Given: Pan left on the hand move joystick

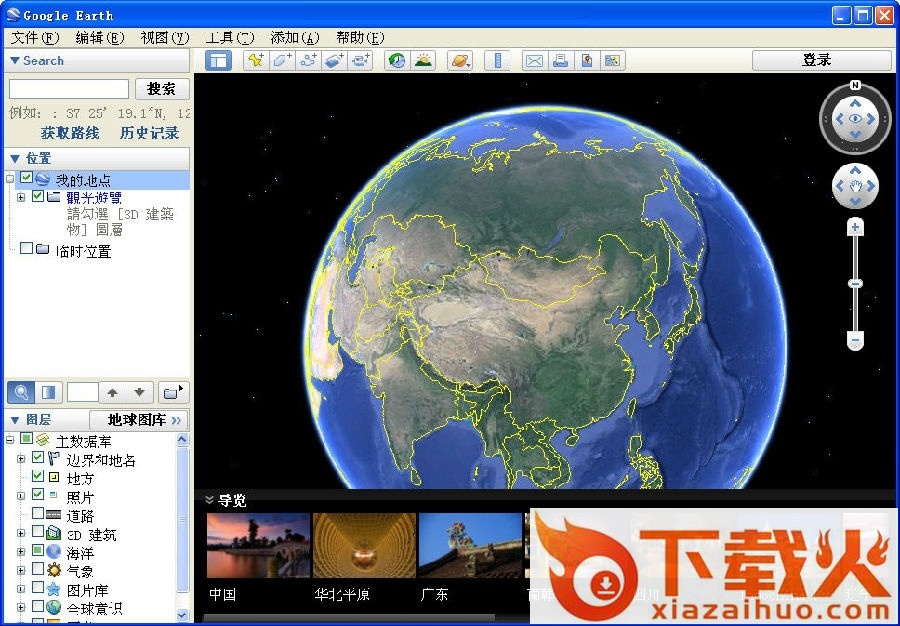Looking at the screenshot, I should point(839,186).
